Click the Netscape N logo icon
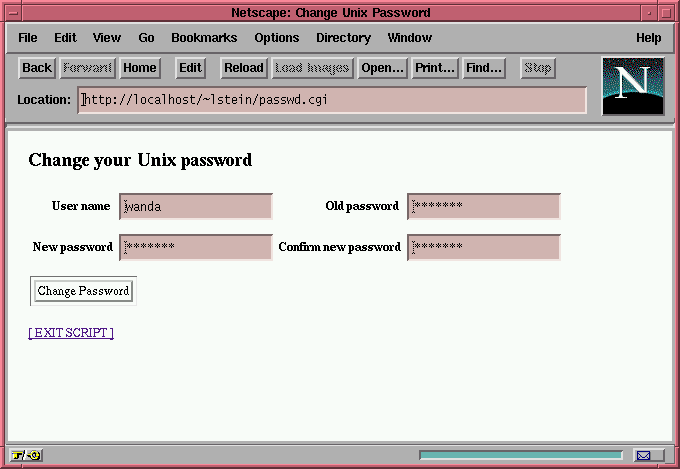The width and height of the screenshot is (680, 469). coord(633,85)
